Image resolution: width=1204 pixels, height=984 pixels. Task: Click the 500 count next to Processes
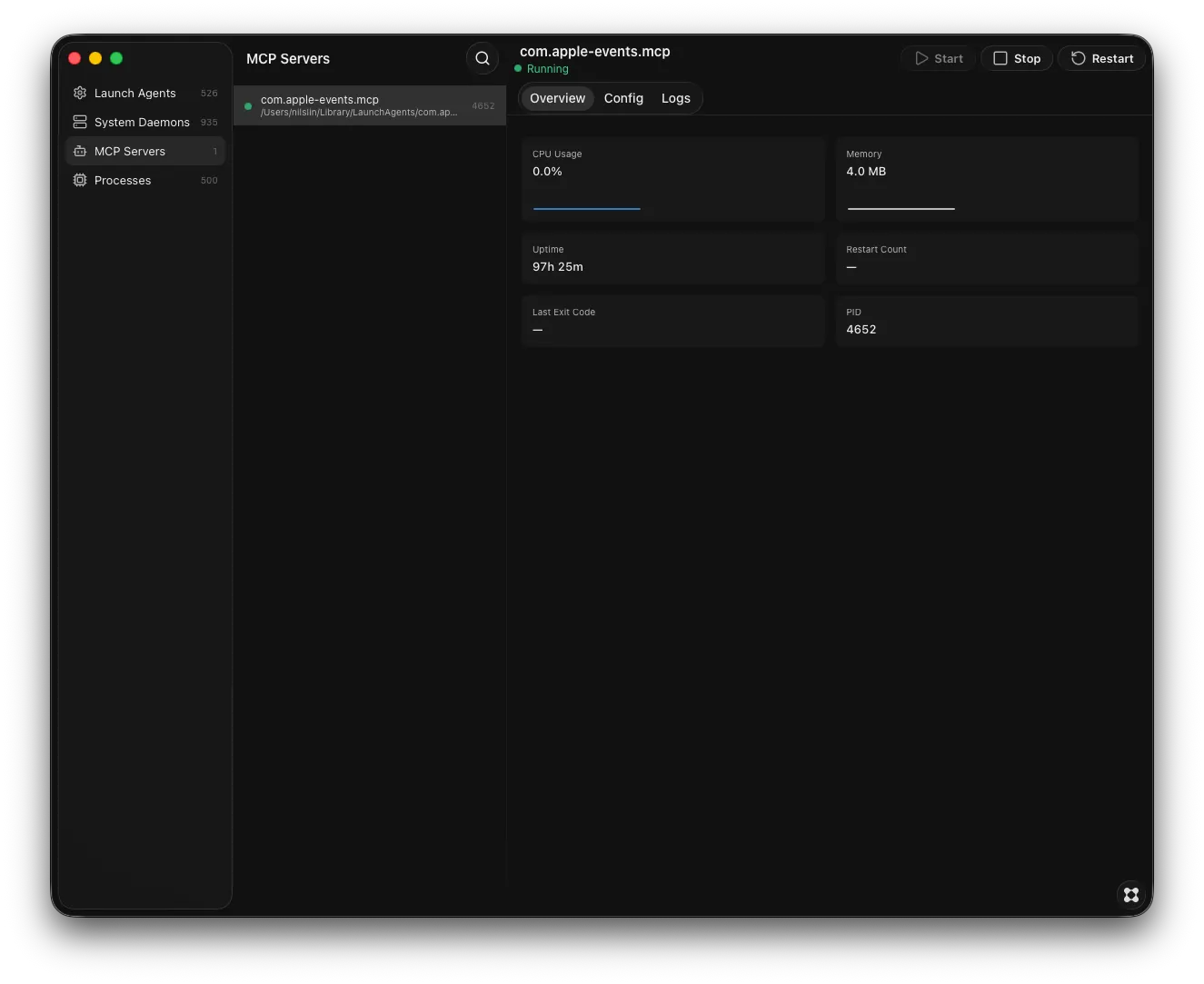pyautogui.click(x=209, y=181)
